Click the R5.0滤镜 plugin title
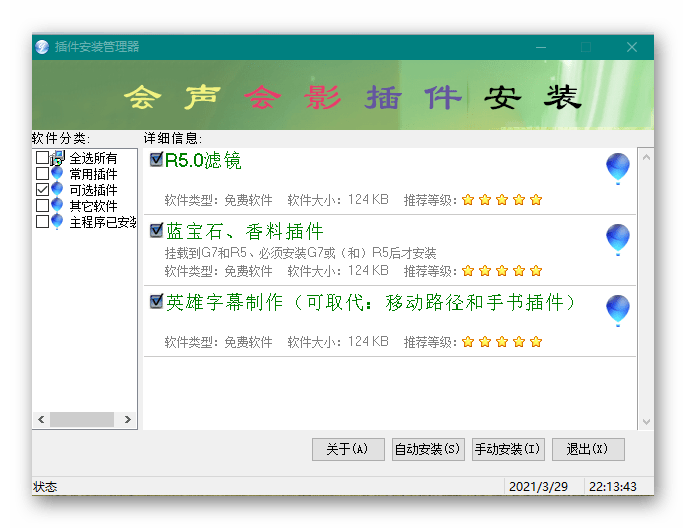 coord(203,161)
